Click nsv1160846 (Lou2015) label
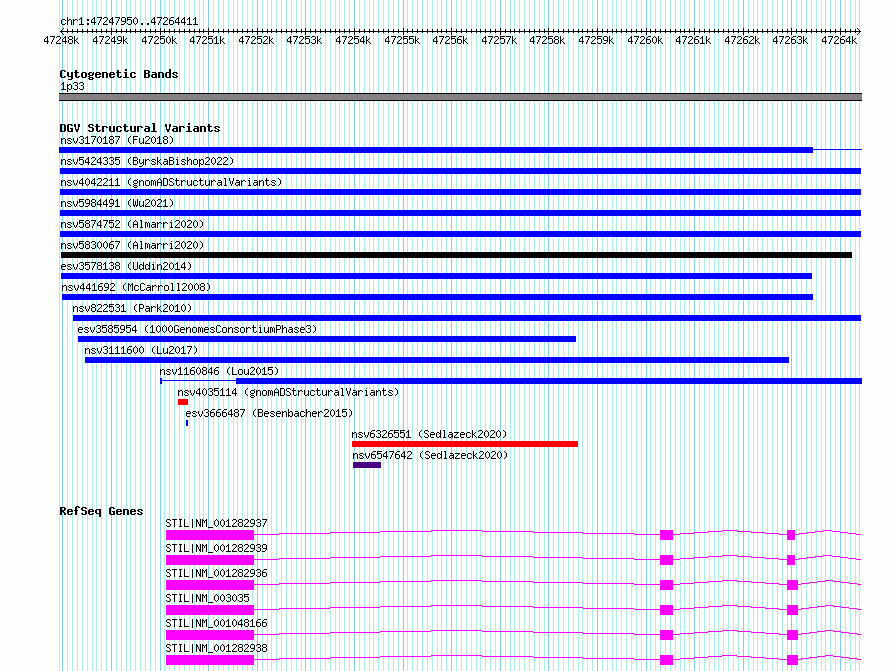The height and width of the screenshot is (671, 890). [219, 371]
